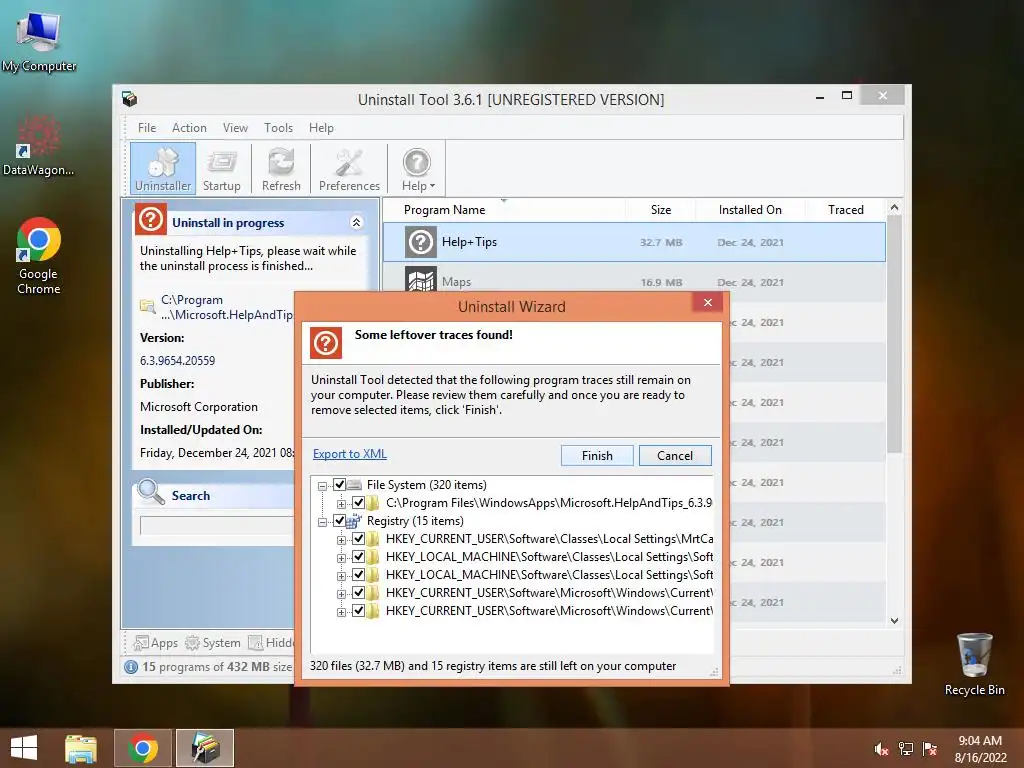Click Uninstall Tool taskbar icon
Screen dimensions: 1024x768
pyautogui.click(x=205, y=748)
